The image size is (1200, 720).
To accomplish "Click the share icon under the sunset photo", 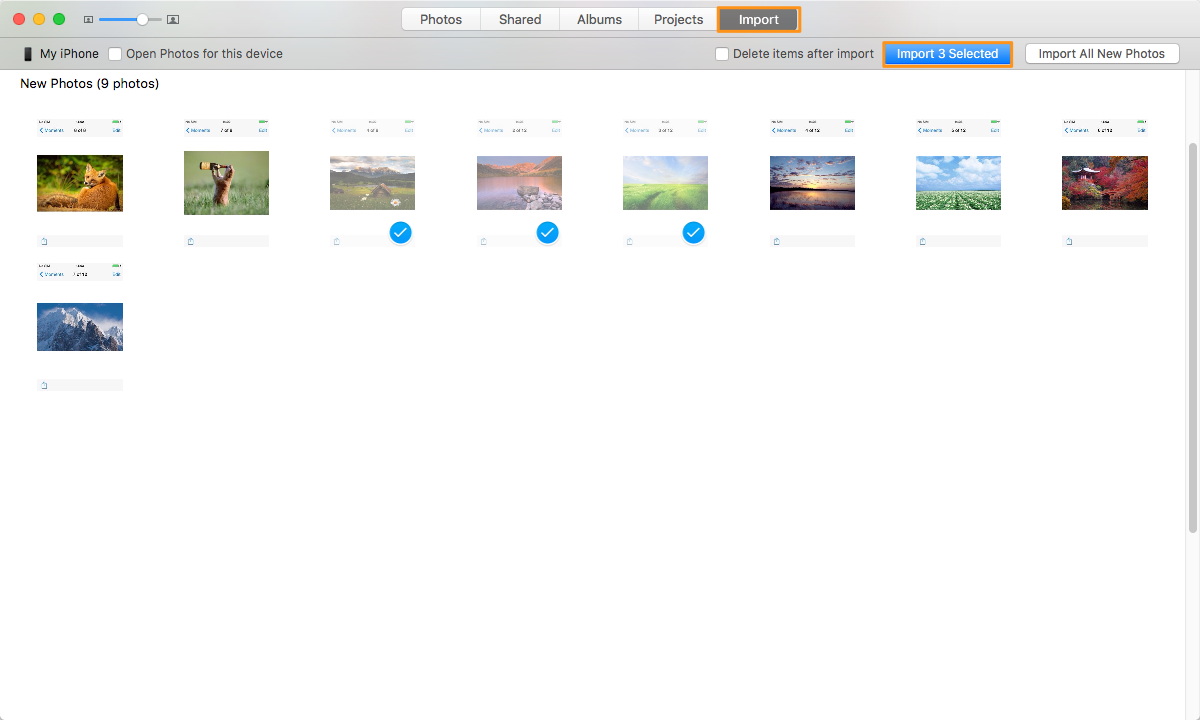I will 776,240.
